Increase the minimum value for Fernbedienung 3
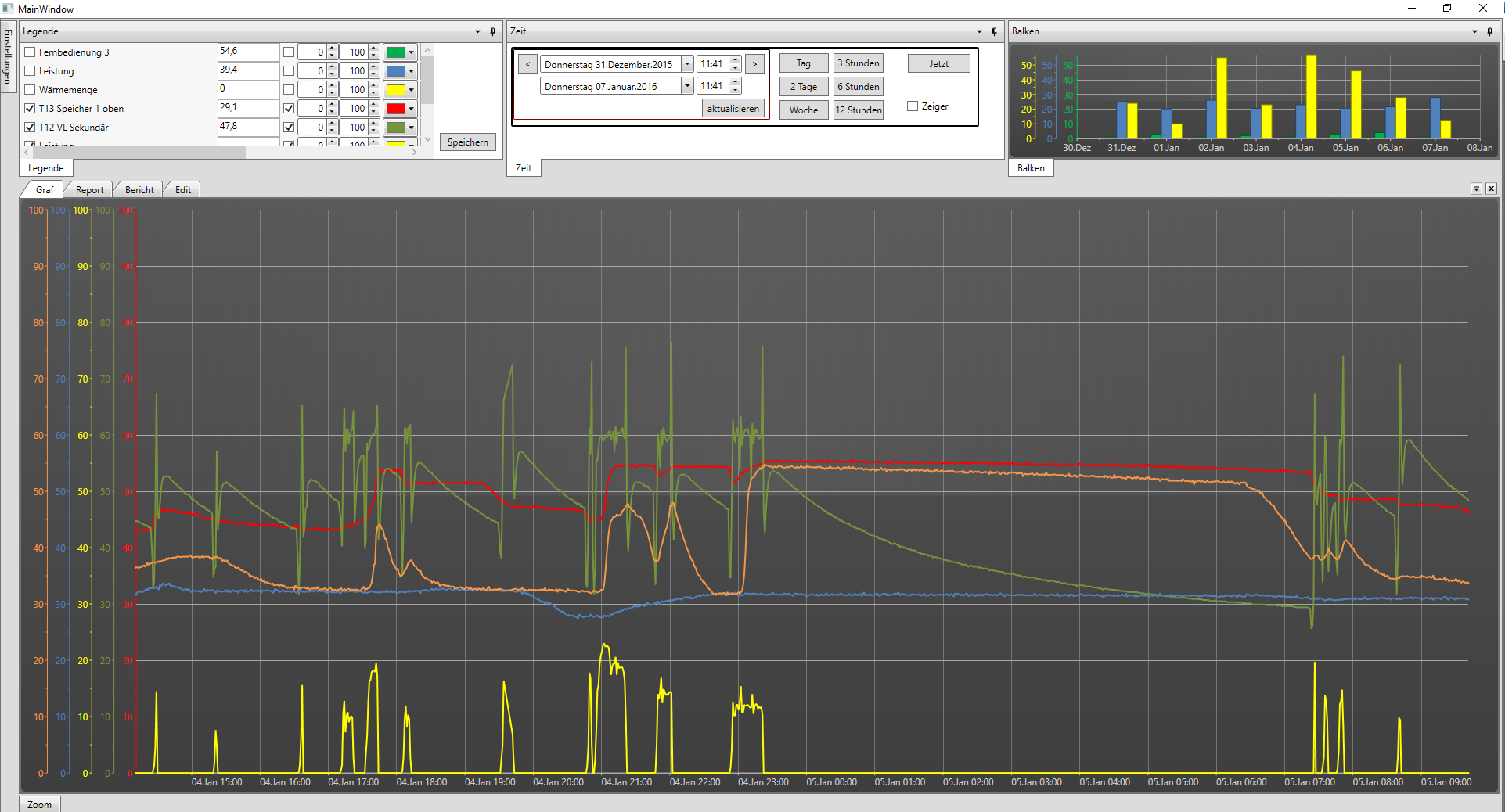The image size is (1505, 812). 333,49
